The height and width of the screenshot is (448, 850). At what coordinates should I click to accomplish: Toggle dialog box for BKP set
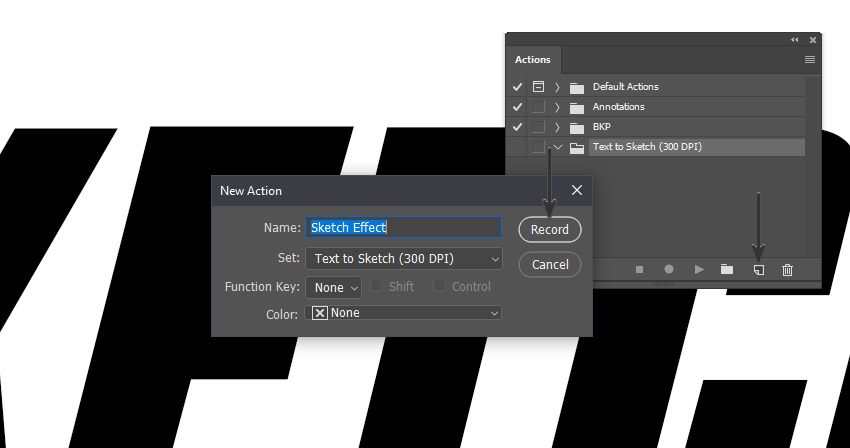538,127
